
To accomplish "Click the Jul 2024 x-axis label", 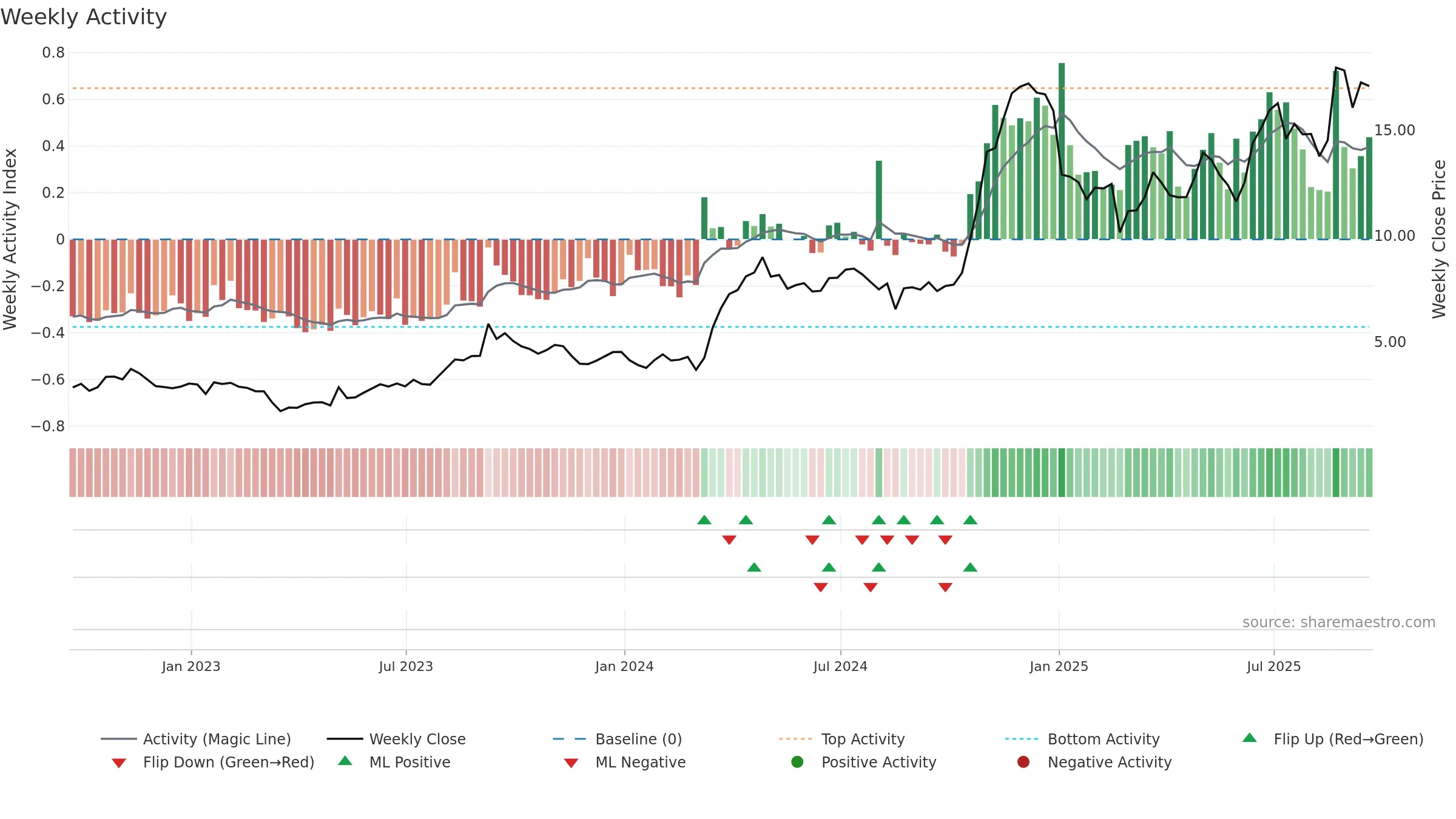I will (x=840, y=667).
